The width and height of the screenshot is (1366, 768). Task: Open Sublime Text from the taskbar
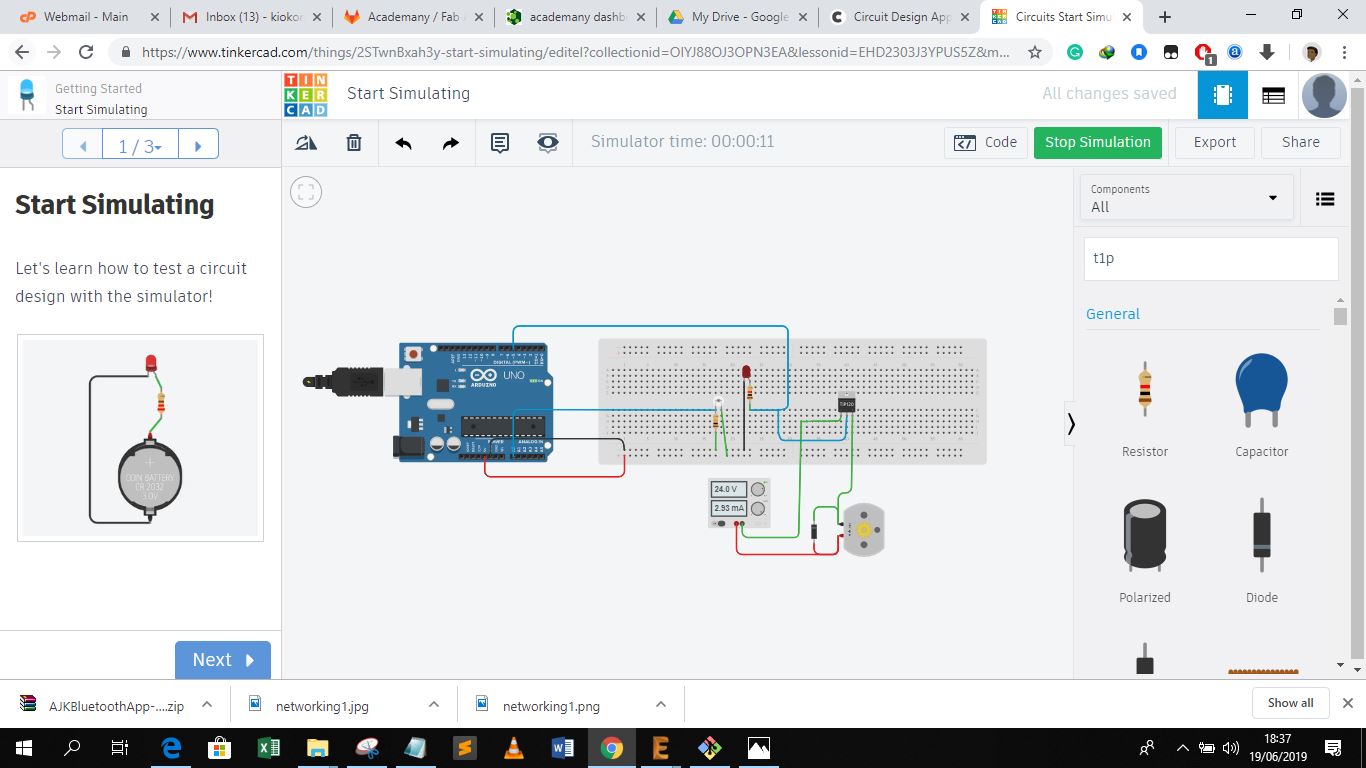click(x=465, y=747)
